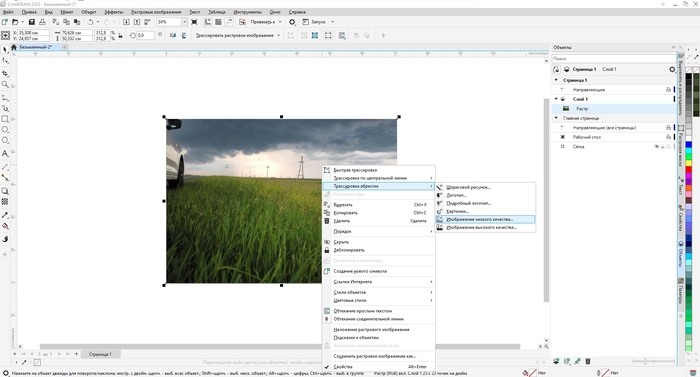Click the Save floppy disk icon
The width and height of the screenshot is (700, 377).
32,21
